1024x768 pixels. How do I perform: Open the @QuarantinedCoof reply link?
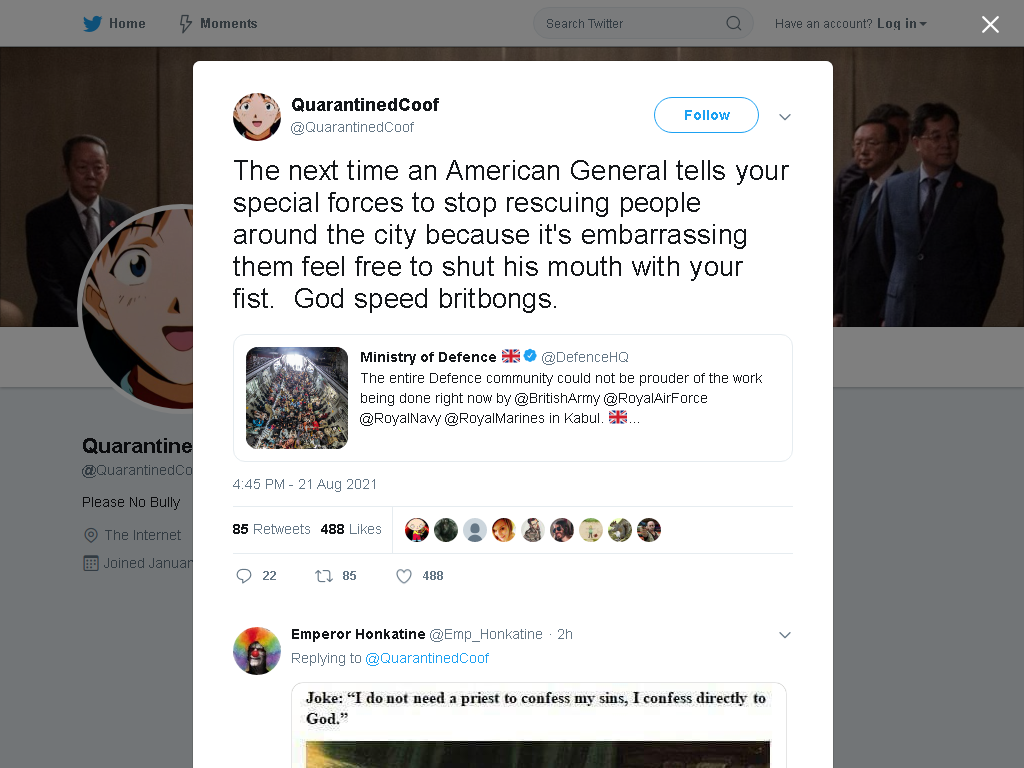tap(426, 658)
